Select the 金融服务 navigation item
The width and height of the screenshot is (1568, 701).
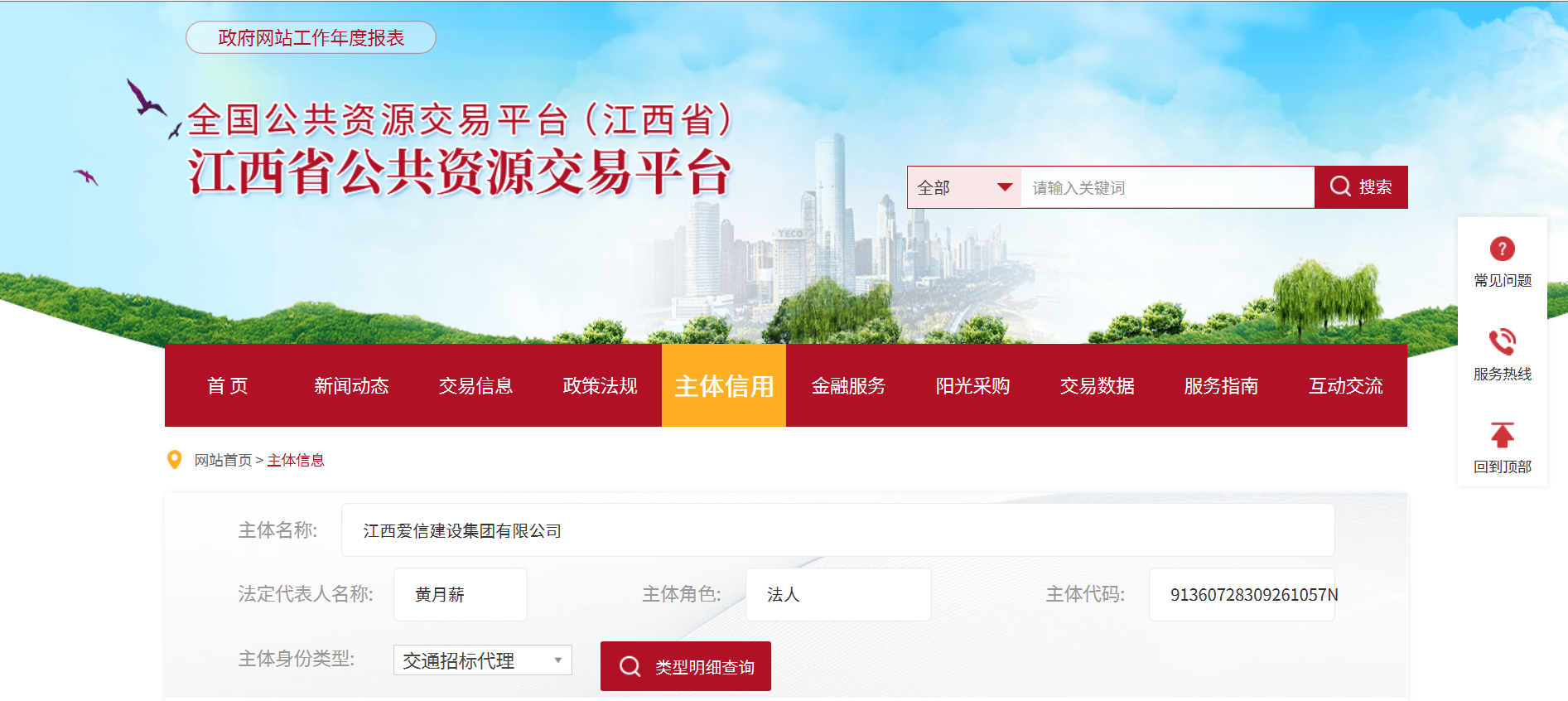(x=848, y=385)
